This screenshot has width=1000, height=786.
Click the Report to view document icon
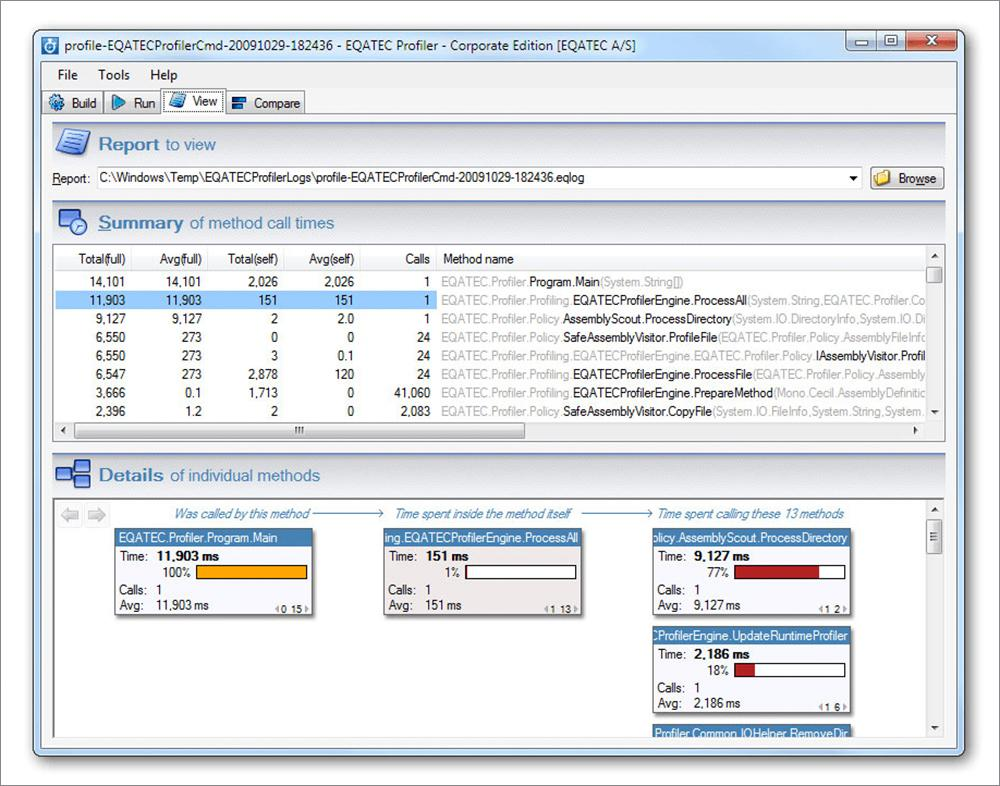pyautogui.click(x=72, y=142)
